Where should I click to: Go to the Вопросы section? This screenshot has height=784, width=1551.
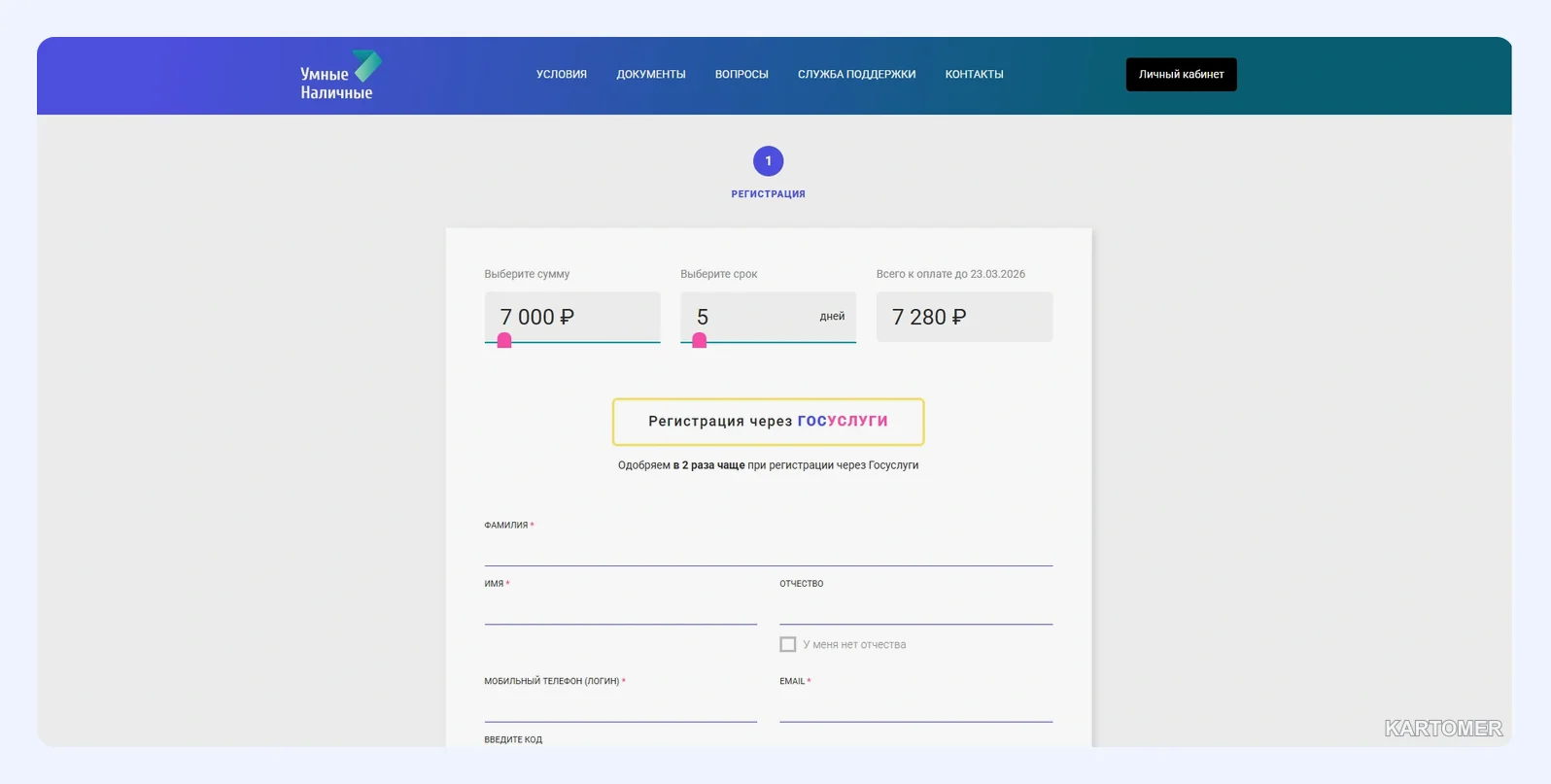[741, 75]
